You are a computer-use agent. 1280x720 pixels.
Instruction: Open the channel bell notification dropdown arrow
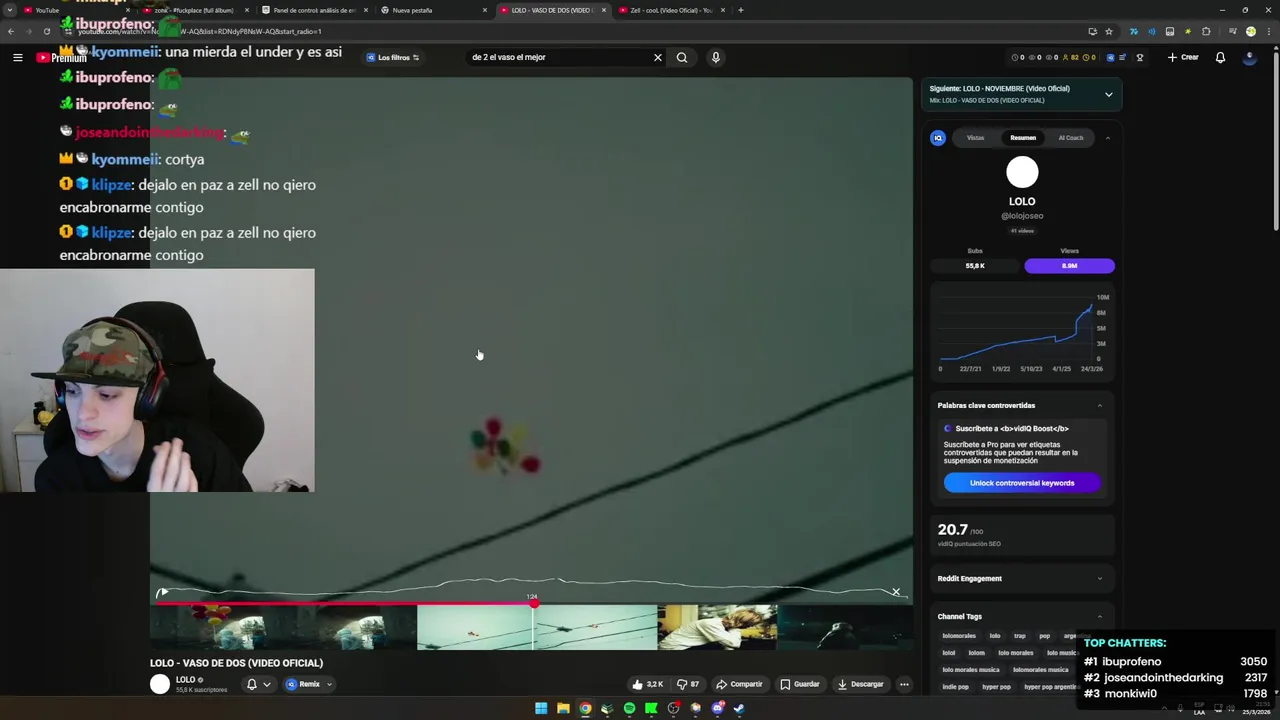(266, 684)
